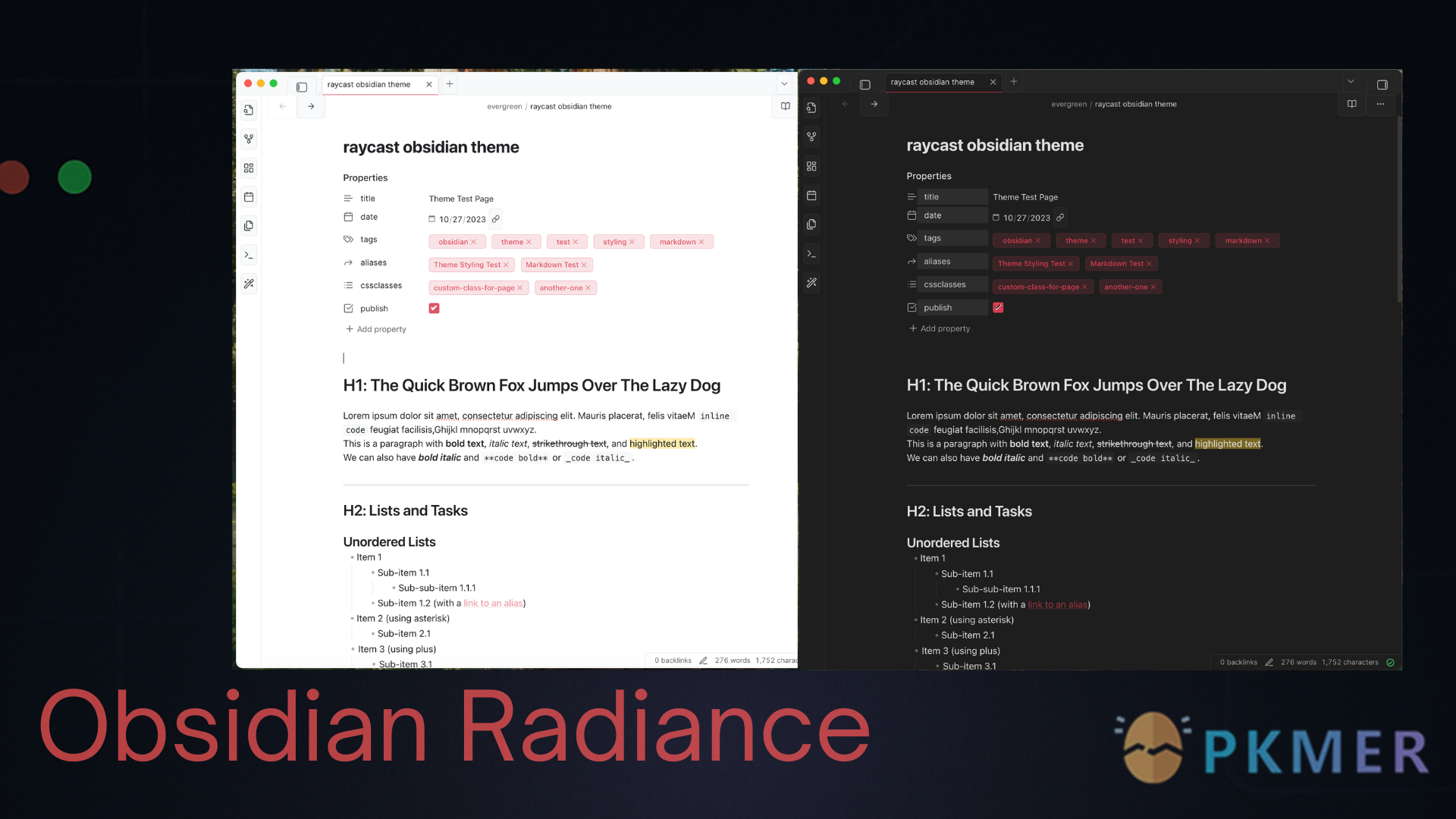Open daily note calendar icon in light sidebar
Viewport: 1456px width, 819px height.
coord(249,197)
